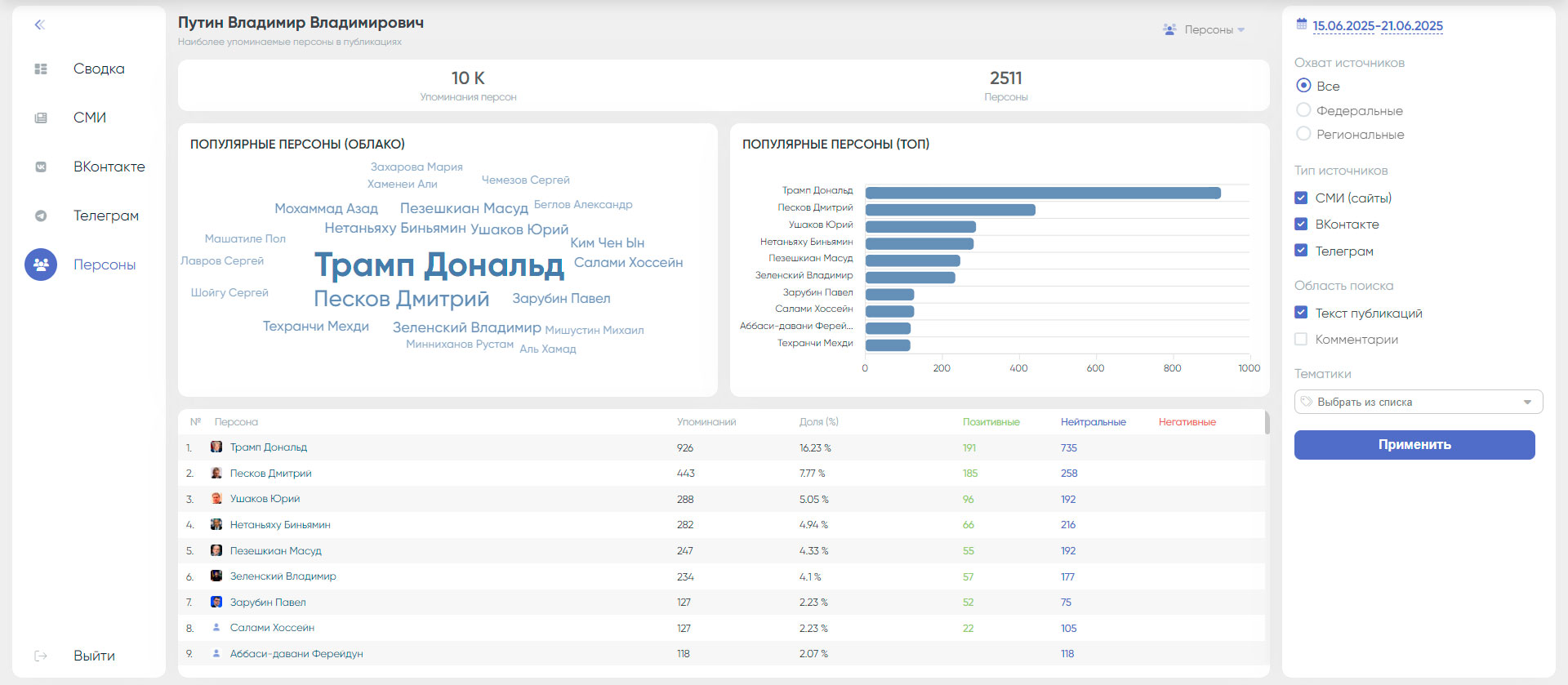Expand the Тематики 'Выбрать из списка' dropdown
1568x685 pixels.
(1418, 402)
